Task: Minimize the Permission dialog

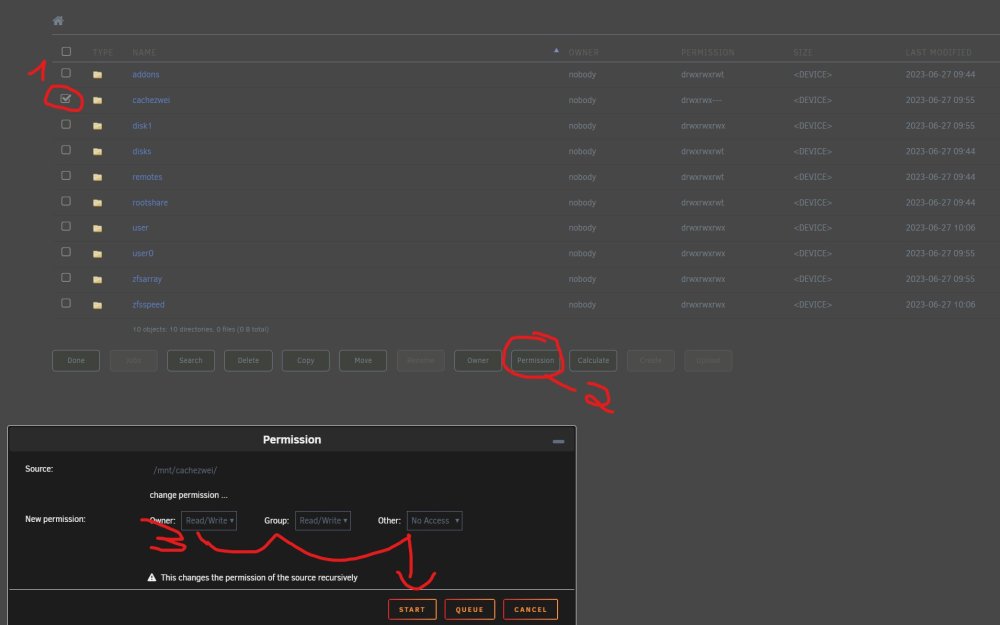Action: (x=558, y=441)
